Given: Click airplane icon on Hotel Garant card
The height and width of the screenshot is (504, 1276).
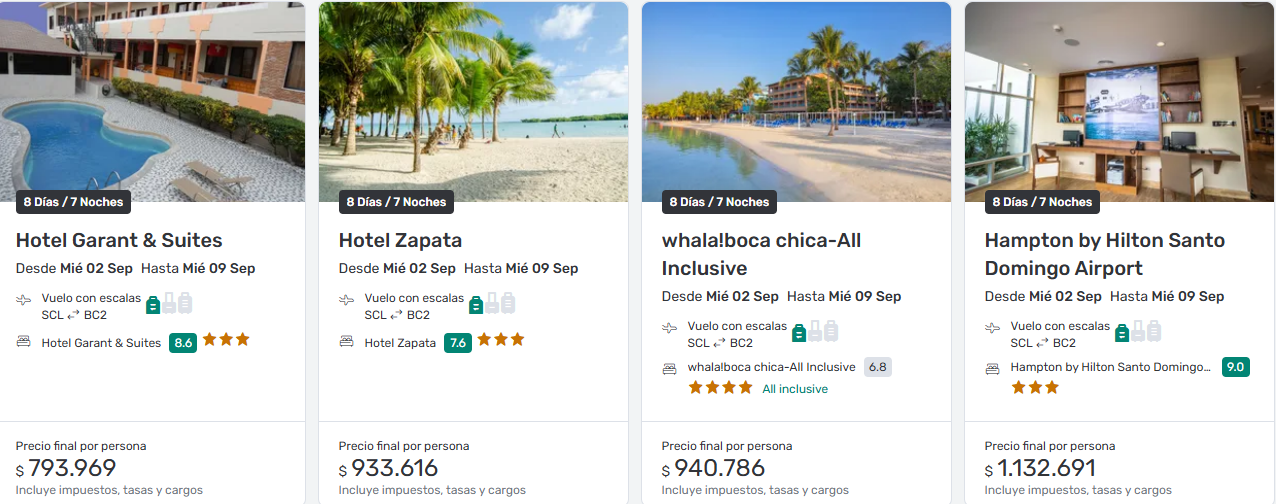Looking at the screenshot, I should (24, 300).
